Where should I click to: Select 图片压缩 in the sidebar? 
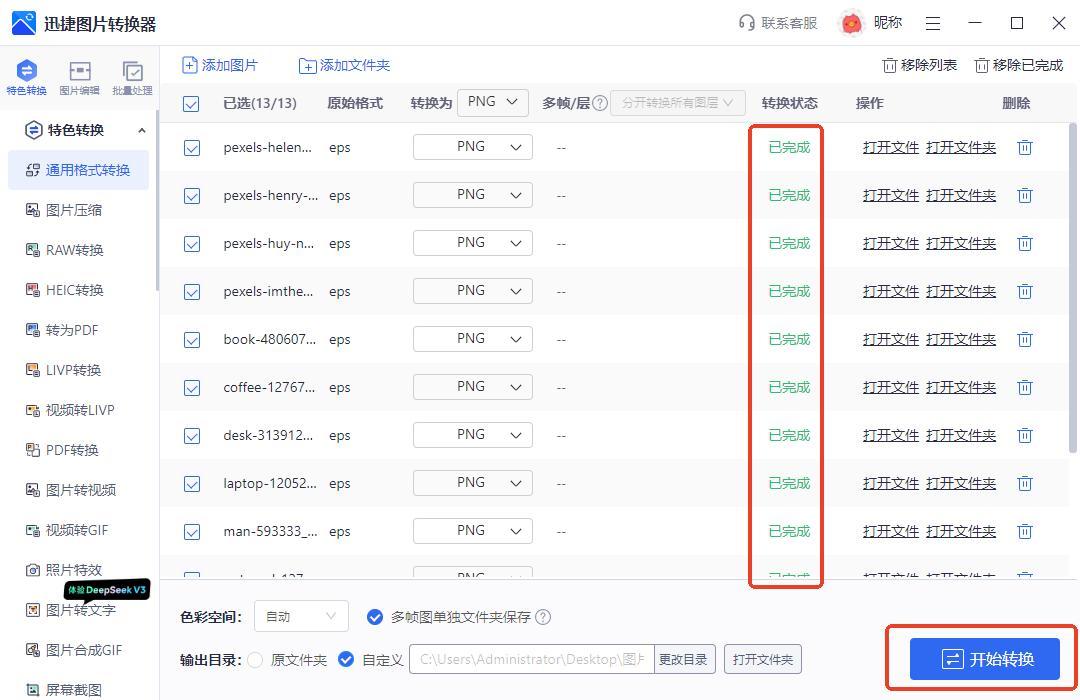pyautogui.click(x=74, y=210)
